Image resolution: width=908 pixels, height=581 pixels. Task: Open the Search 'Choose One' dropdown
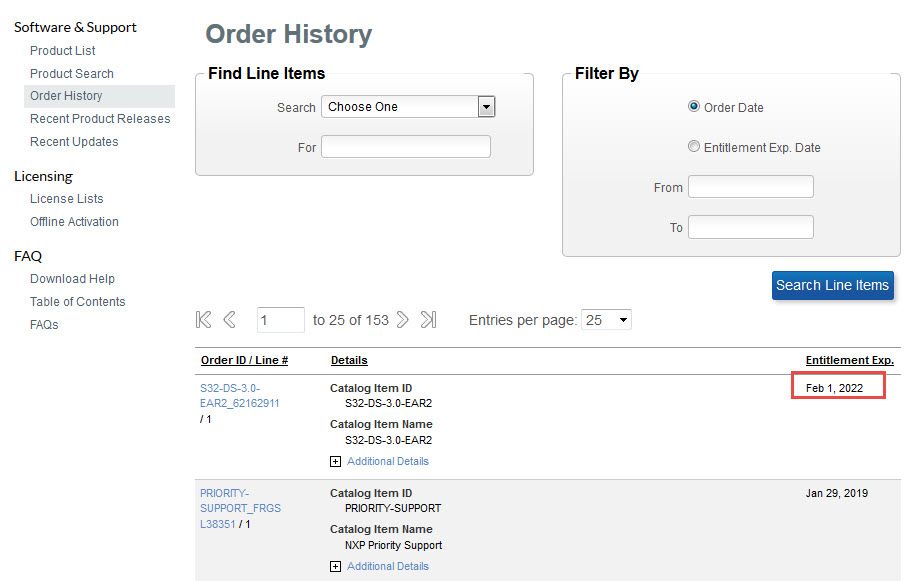click(x=408, y=107)
